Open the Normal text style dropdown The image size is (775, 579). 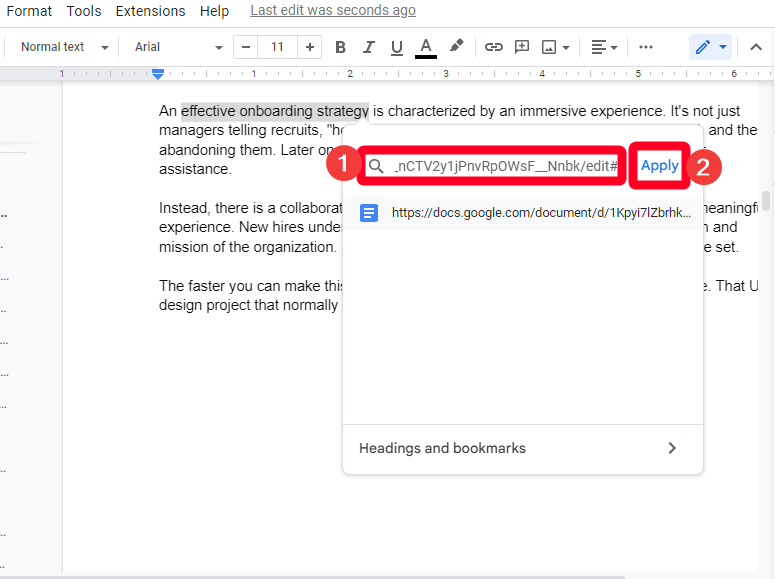[64, 47]
